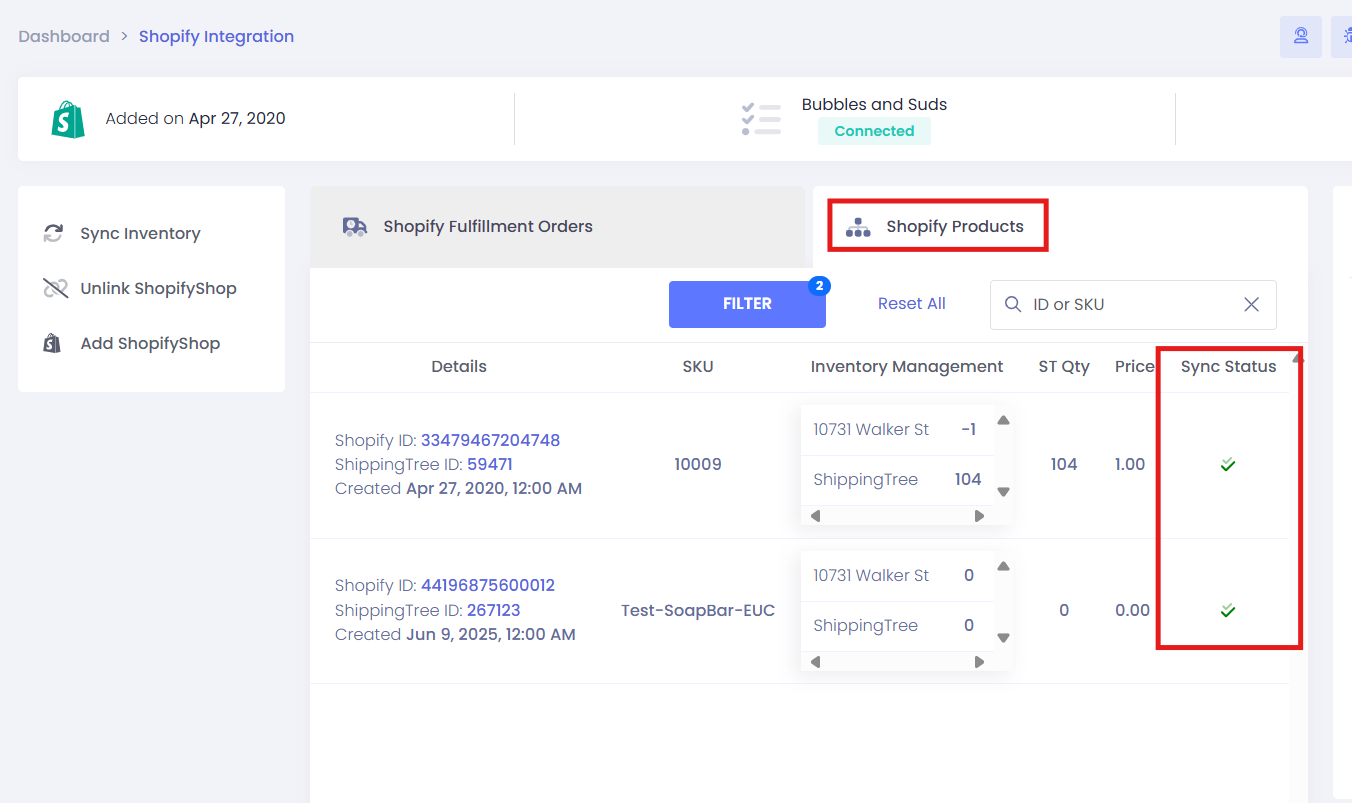Click the Connected status badge
The width and height of the screenshot is (1352, 803).
coord(874,131)
